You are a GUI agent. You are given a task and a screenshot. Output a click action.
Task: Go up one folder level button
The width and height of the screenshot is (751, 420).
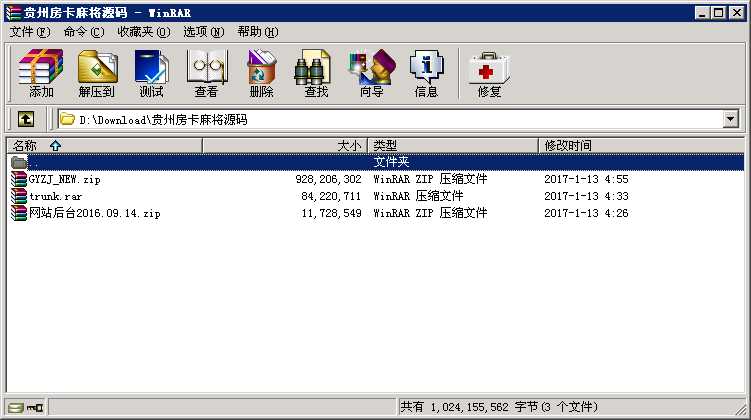(x=26, y=119)
